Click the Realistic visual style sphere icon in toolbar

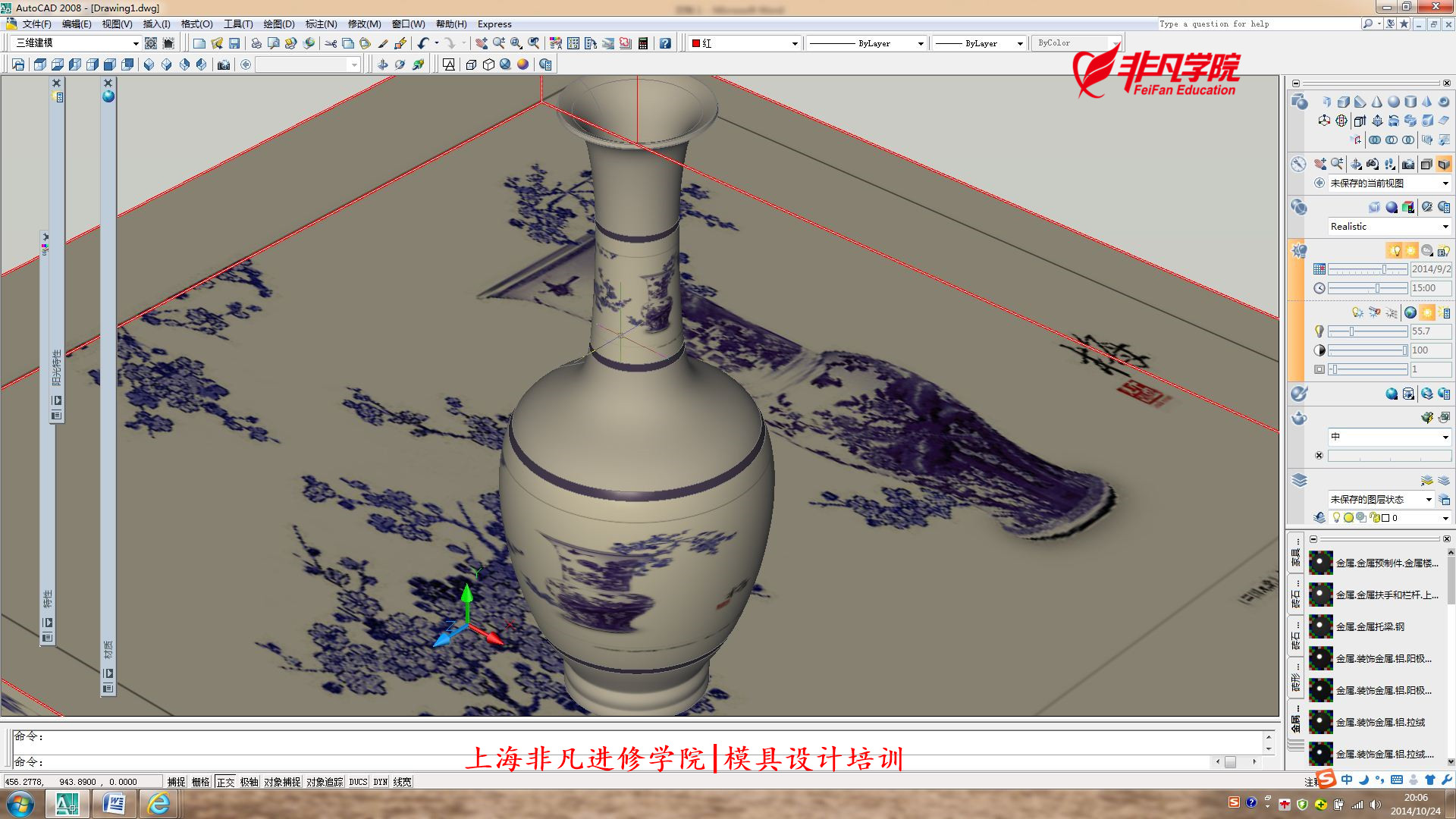(522, 64)
